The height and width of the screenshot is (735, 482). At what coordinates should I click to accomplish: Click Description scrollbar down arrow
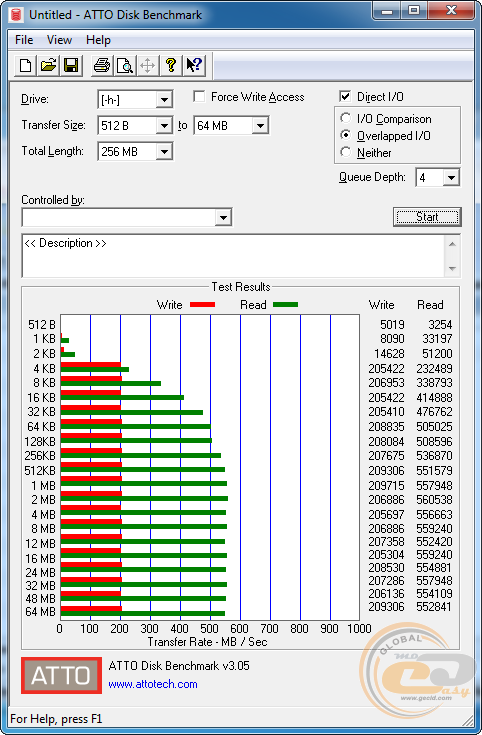(452, 269)
